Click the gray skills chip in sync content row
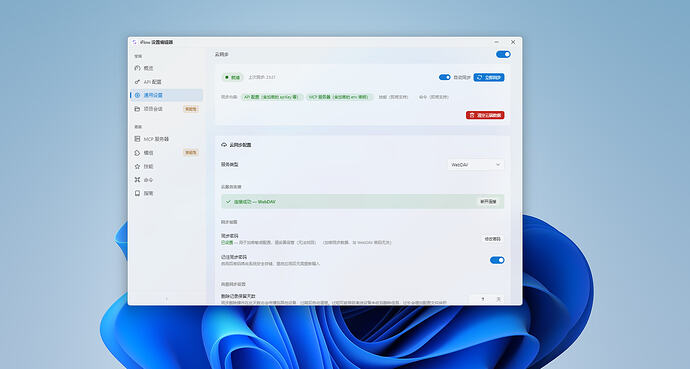690x369 pixels. (393, 97)
